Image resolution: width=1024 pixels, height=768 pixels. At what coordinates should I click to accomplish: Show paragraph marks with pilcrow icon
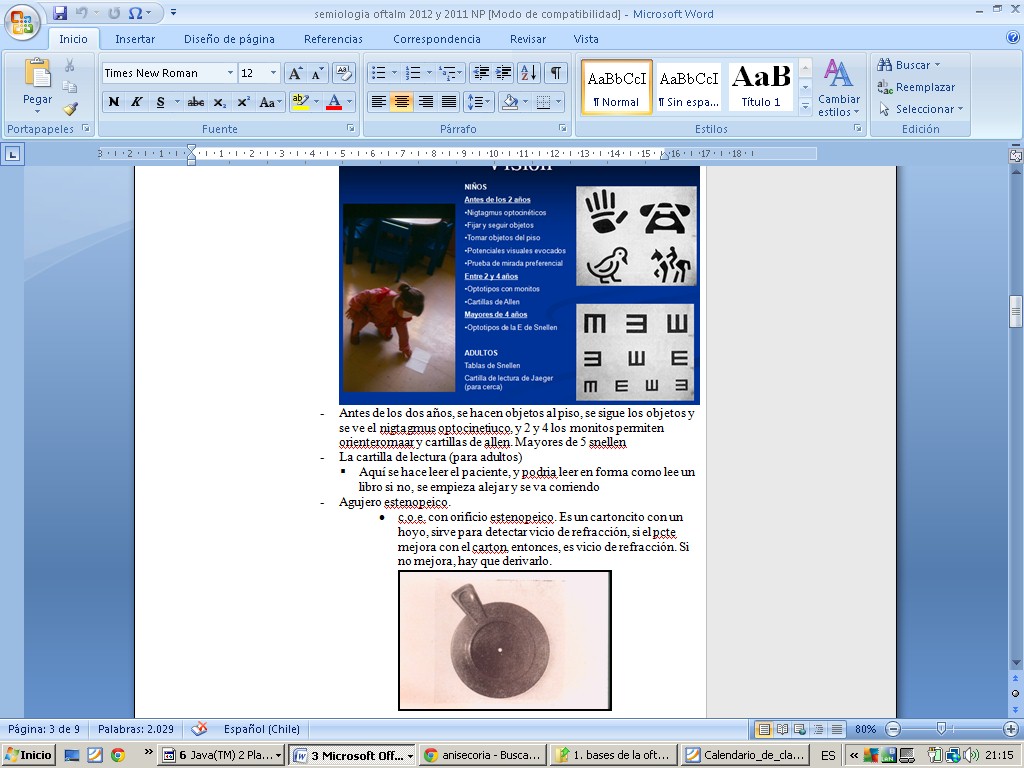click(x=555, y=73)
